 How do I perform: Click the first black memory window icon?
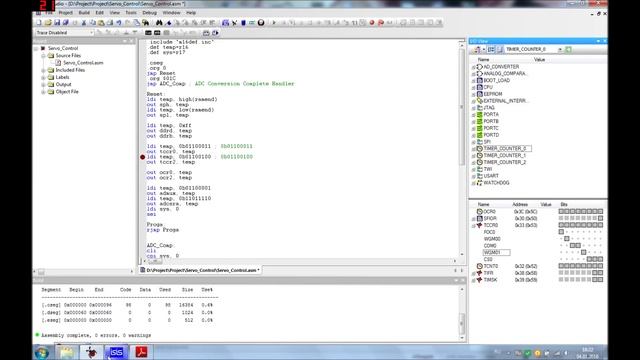(x=148, y=33)
